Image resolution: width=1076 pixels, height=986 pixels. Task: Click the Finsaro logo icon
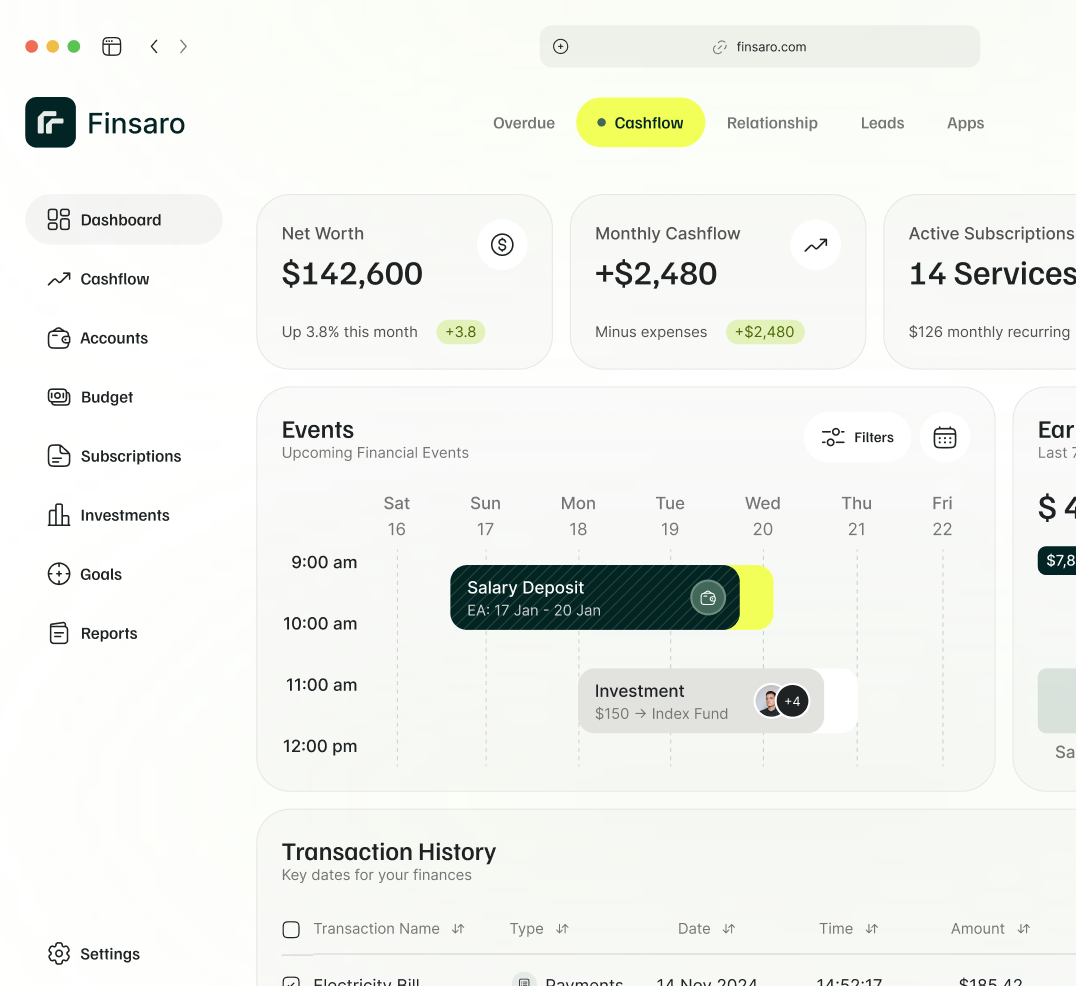tap(50, 122)
